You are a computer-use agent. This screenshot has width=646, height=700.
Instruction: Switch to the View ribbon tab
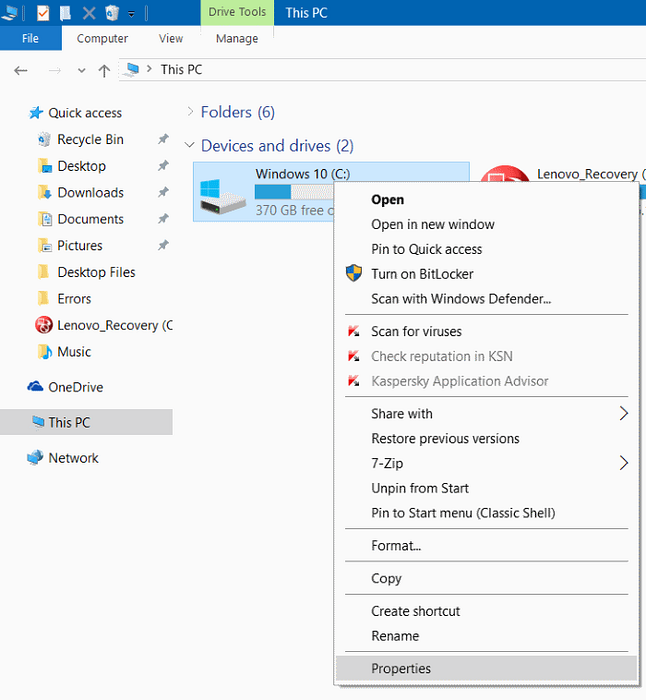tap(171, 38)
